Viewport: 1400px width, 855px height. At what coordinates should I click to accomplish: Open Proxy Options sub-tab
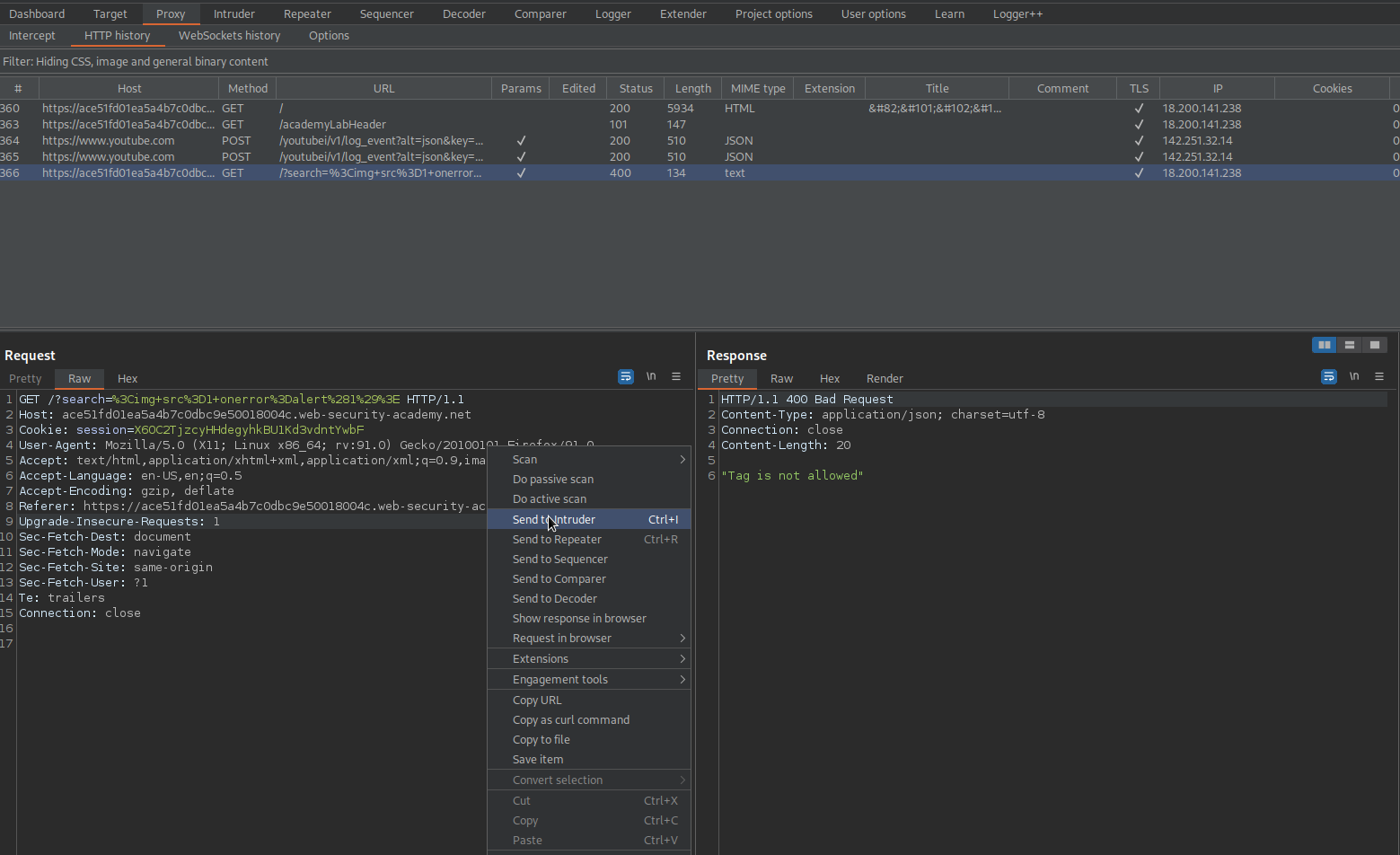pyautogui.click(x=329, y=35)
